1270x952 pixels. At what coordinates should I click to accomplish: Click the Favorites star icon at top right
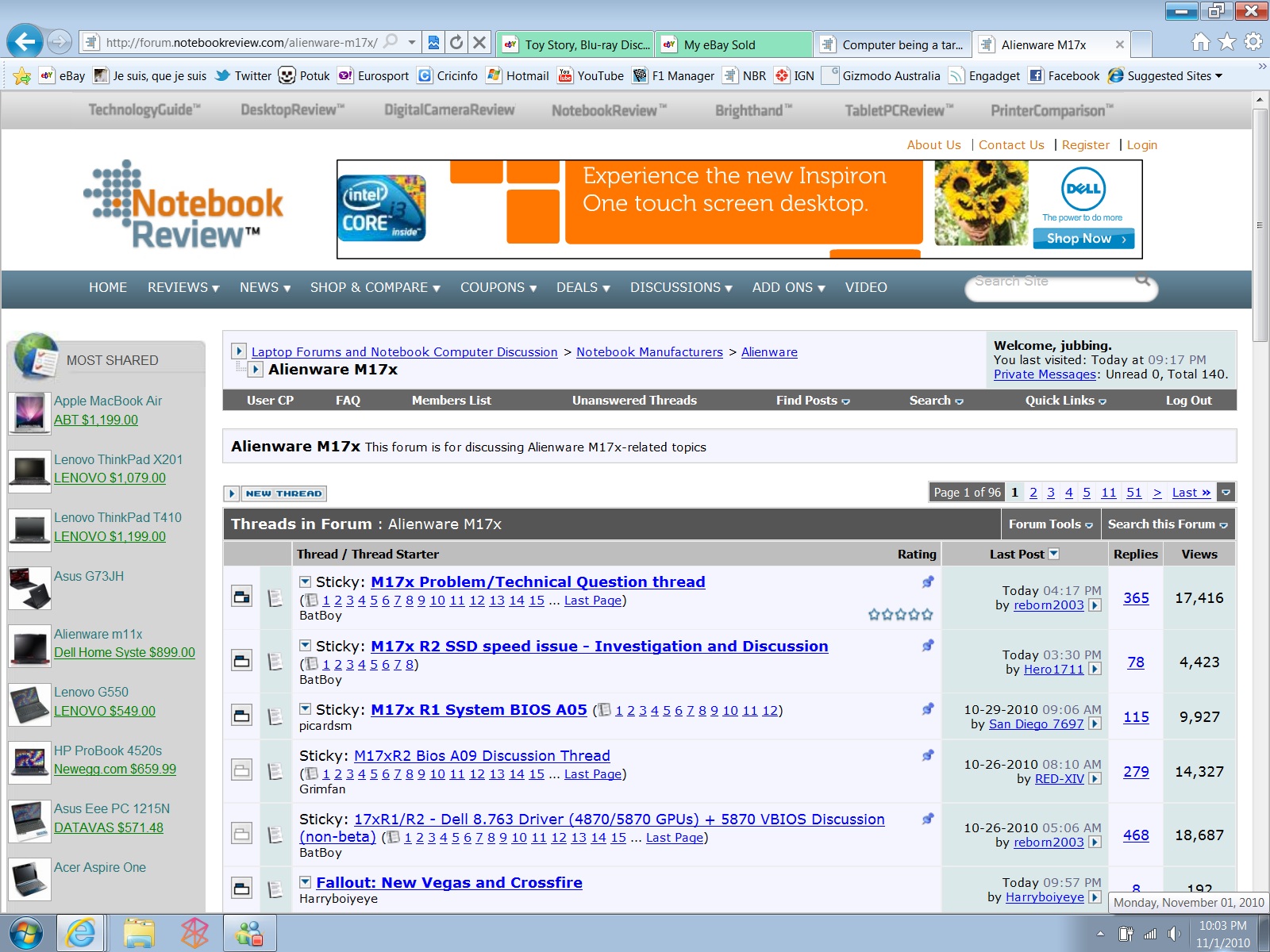pyautogui.click(x=1227, y=41)
